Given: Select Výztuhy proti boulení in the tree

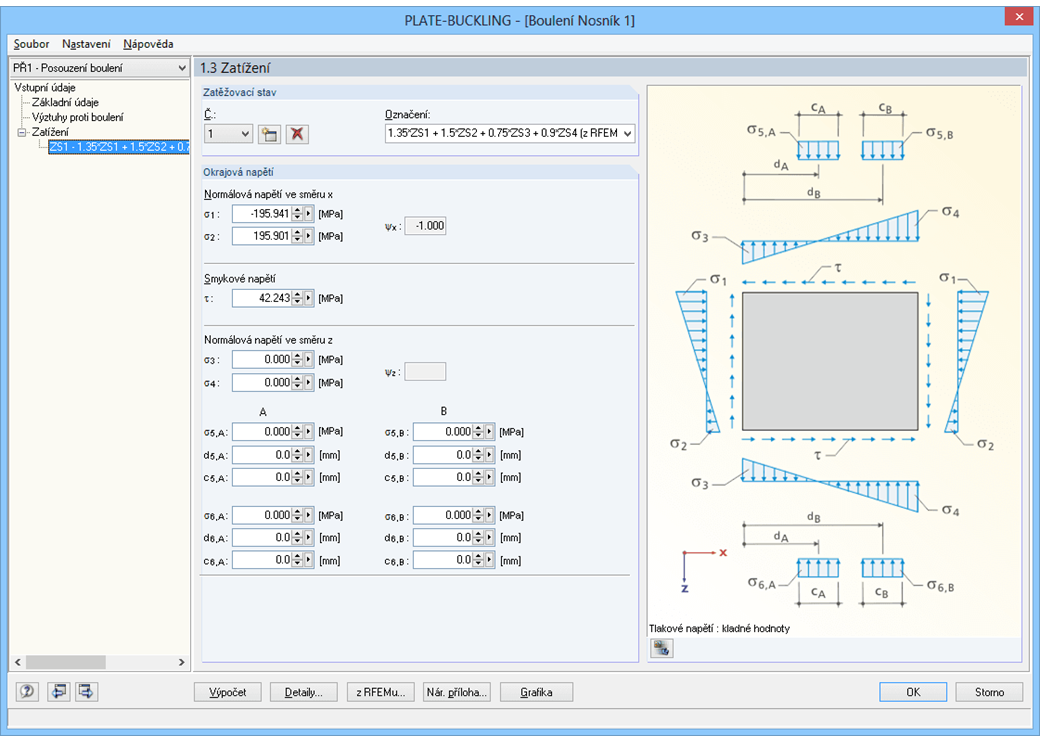Looking at the screenshot, I should coord(78,117).
